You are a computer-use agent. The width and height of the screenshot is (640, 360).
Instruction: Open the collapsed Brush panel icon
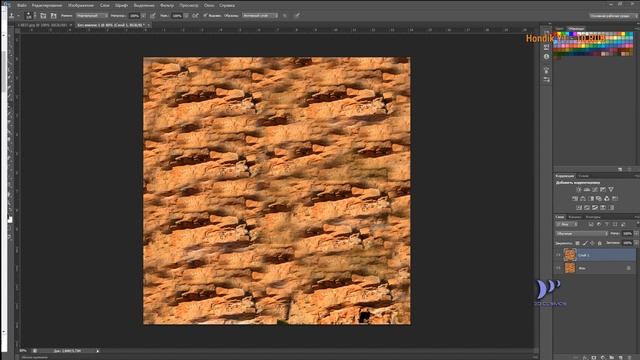547,70
